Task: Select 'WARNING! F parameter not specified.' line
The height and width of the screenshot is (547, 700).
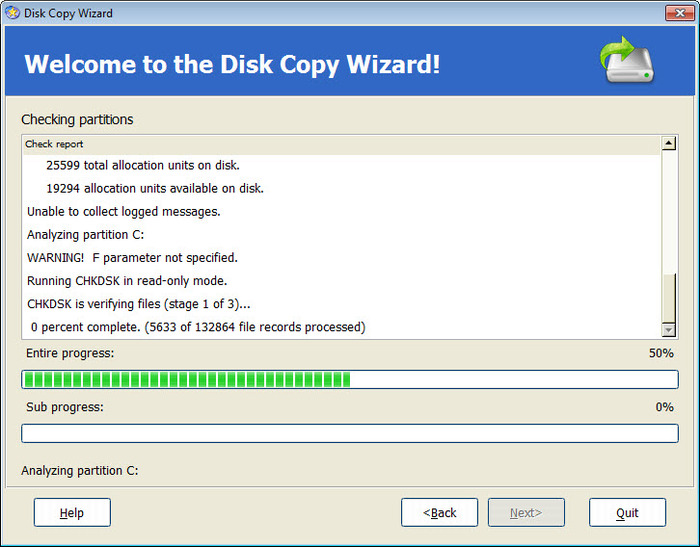Action: tap(132, 258)
